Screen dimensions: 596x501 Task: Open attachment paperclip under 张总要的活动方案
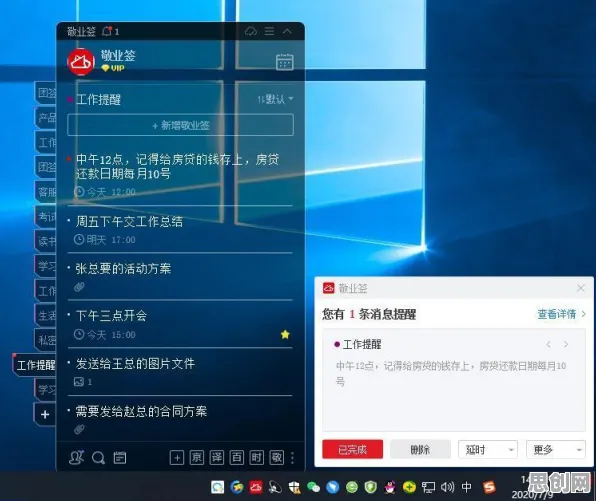tap(79, 287)
